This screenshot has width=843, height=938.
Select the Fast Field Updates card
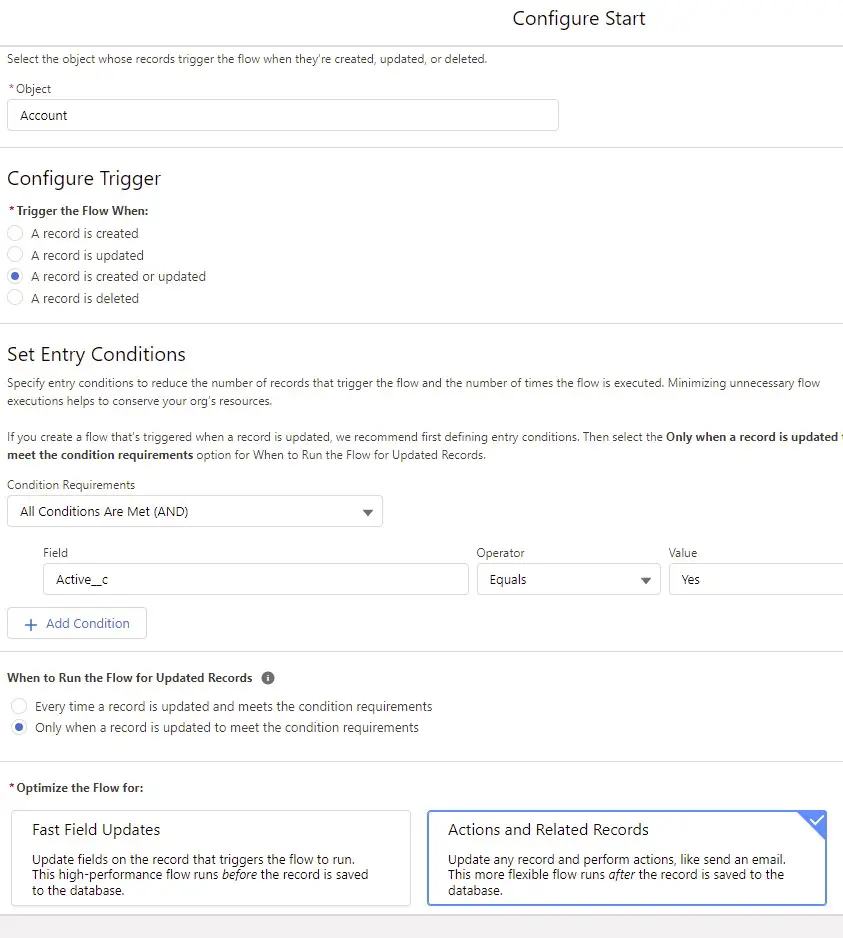211,858
